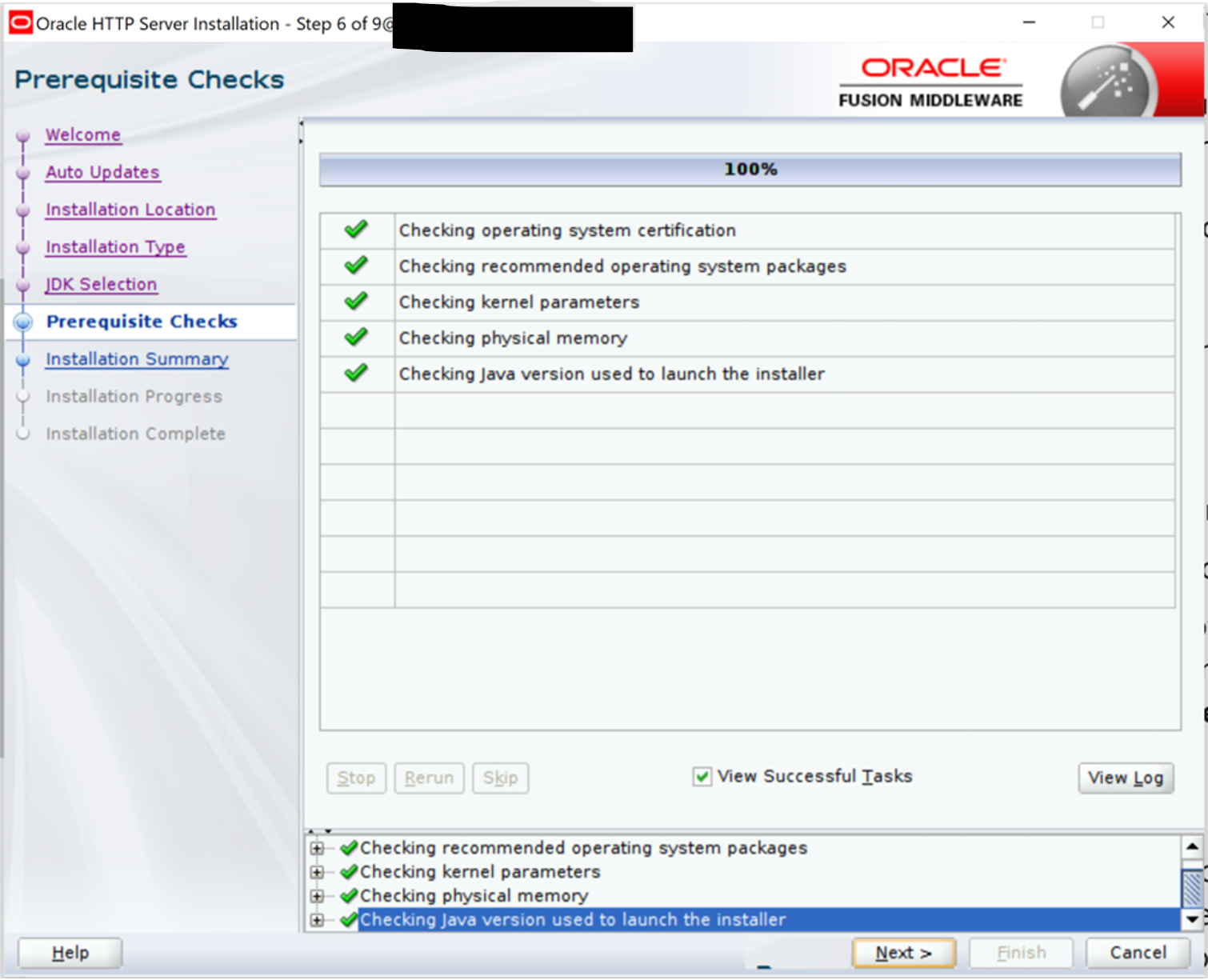The image size is (1208, 980).
Task: Click the Prerequisite Checks current step indicator
Action: tap(23, 322)
